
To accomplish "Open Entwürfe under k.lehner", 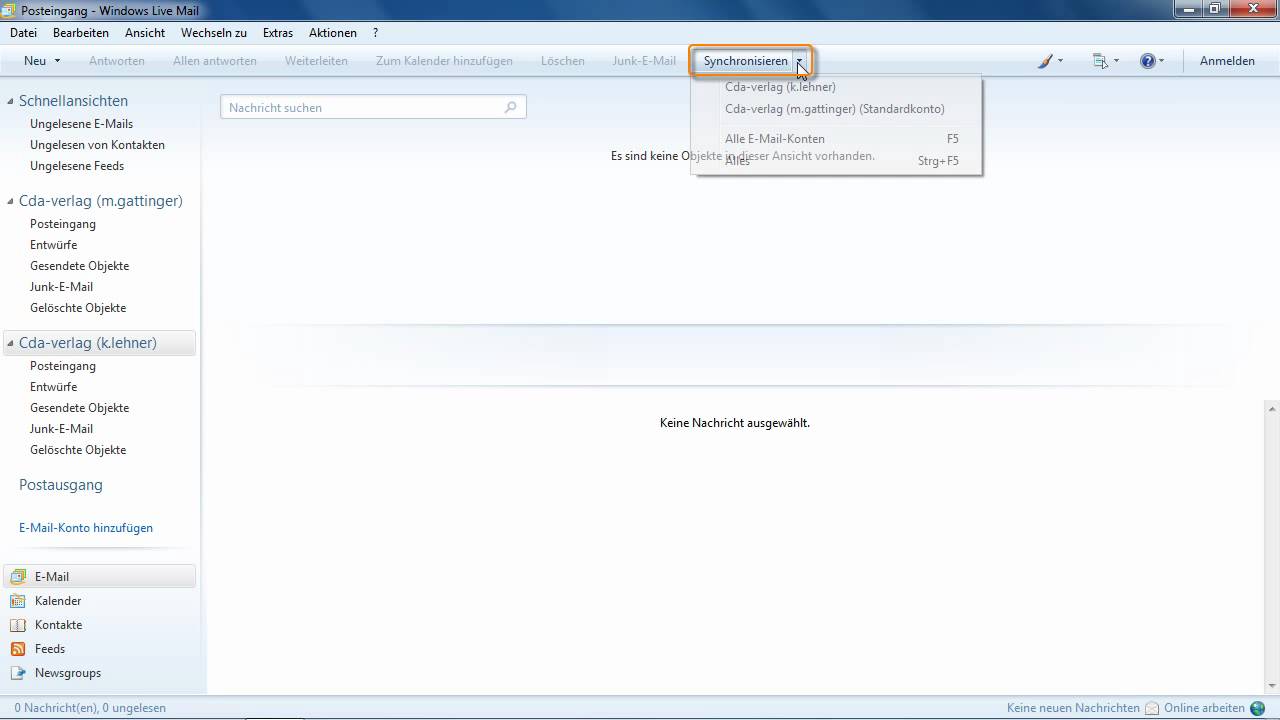I will point(54,387).
